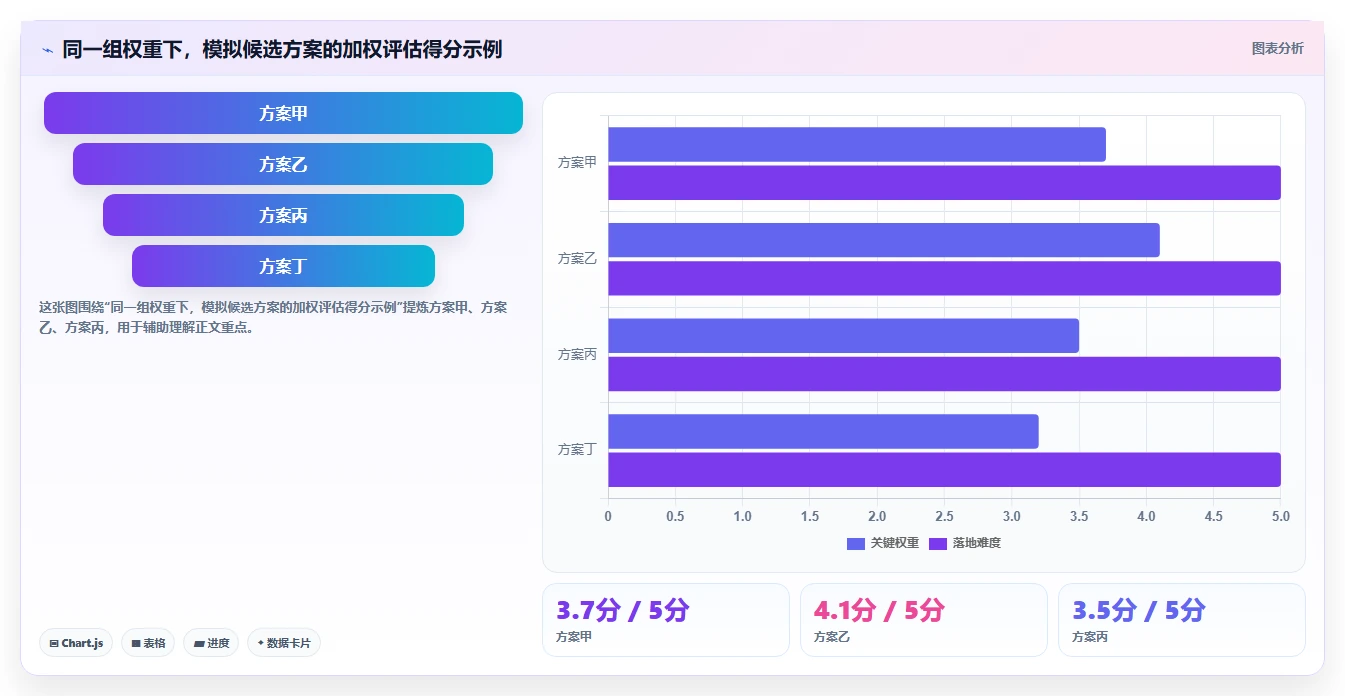This screenshot has width=1345, height=696.
Task: Click the 2.5 x-axis tick label
Action: click(x=944, y=517)
